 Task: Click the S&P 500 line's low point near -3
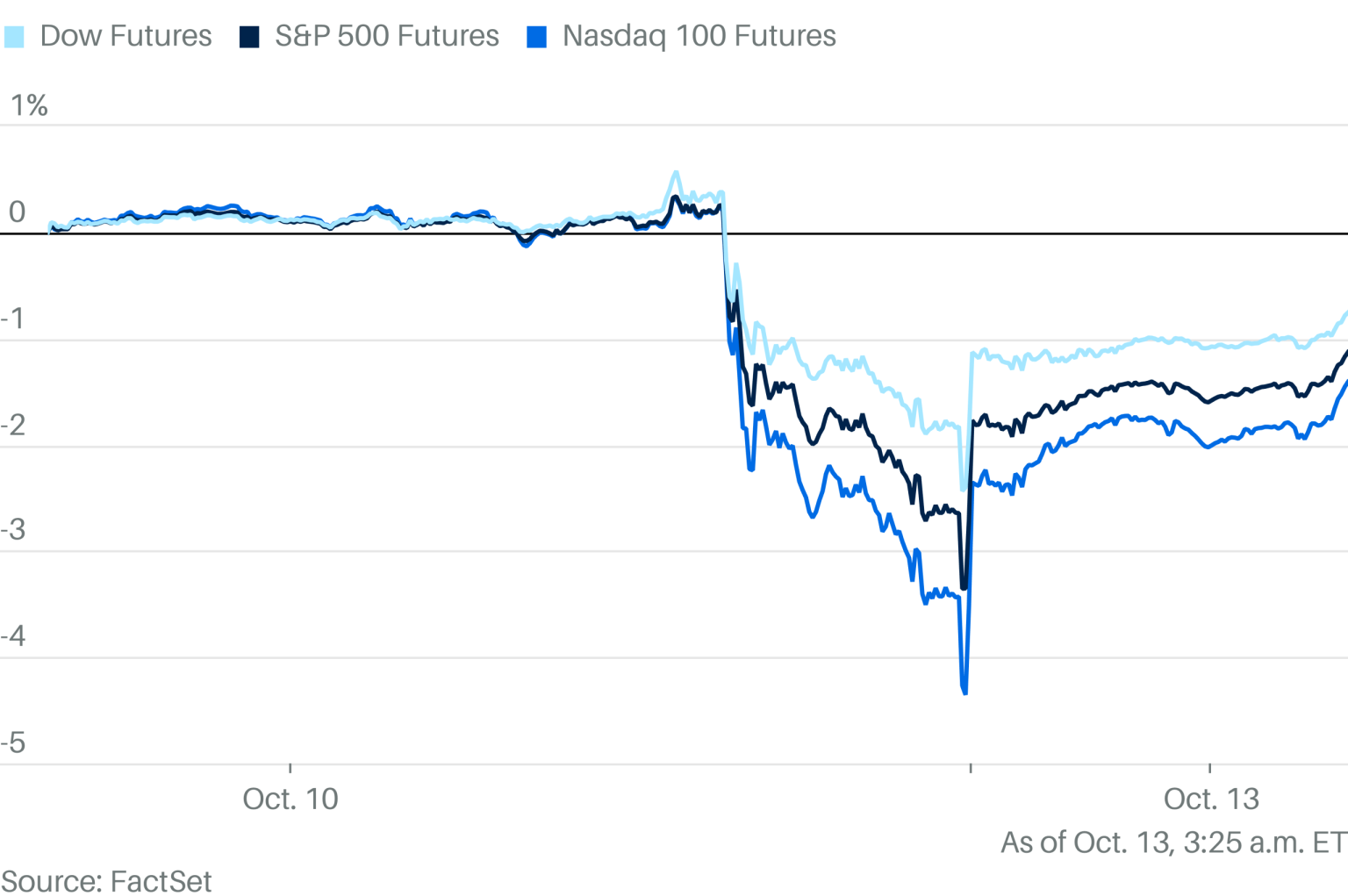[x=964, y=587]
